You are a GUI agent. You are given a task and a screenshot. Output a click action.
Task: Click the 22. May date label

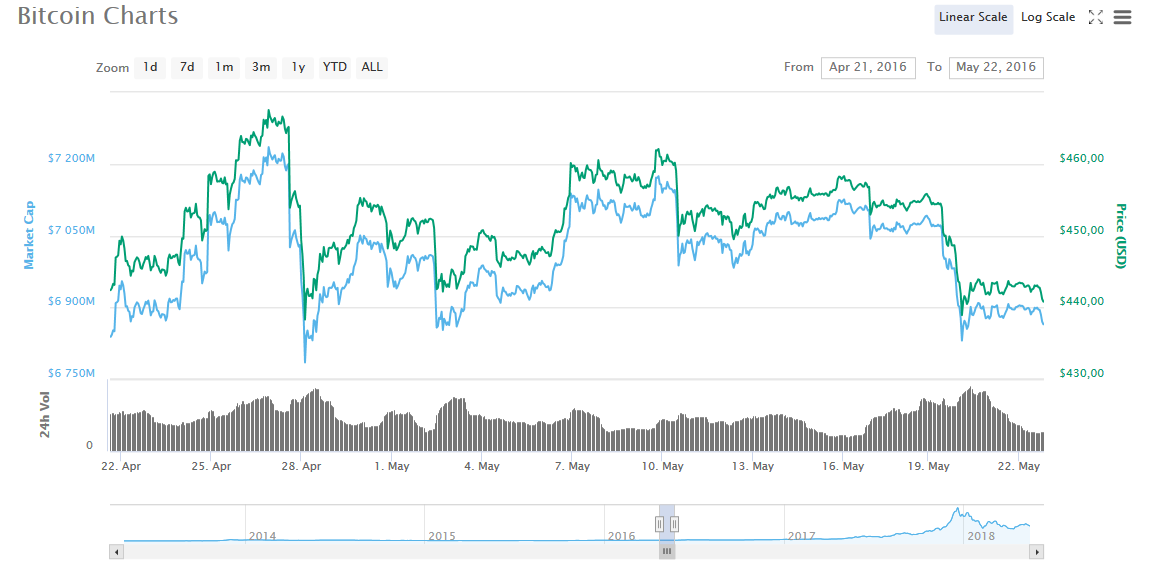tap(1018, 467)
